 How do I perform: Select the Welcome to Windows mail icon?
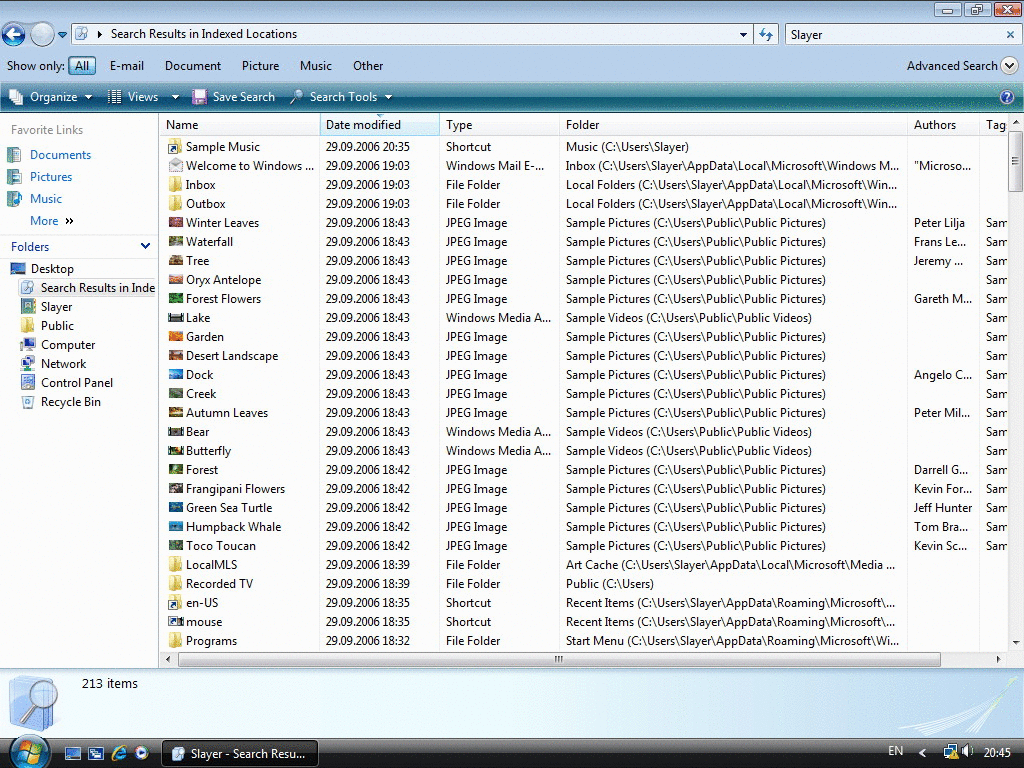tap(175, 166)
